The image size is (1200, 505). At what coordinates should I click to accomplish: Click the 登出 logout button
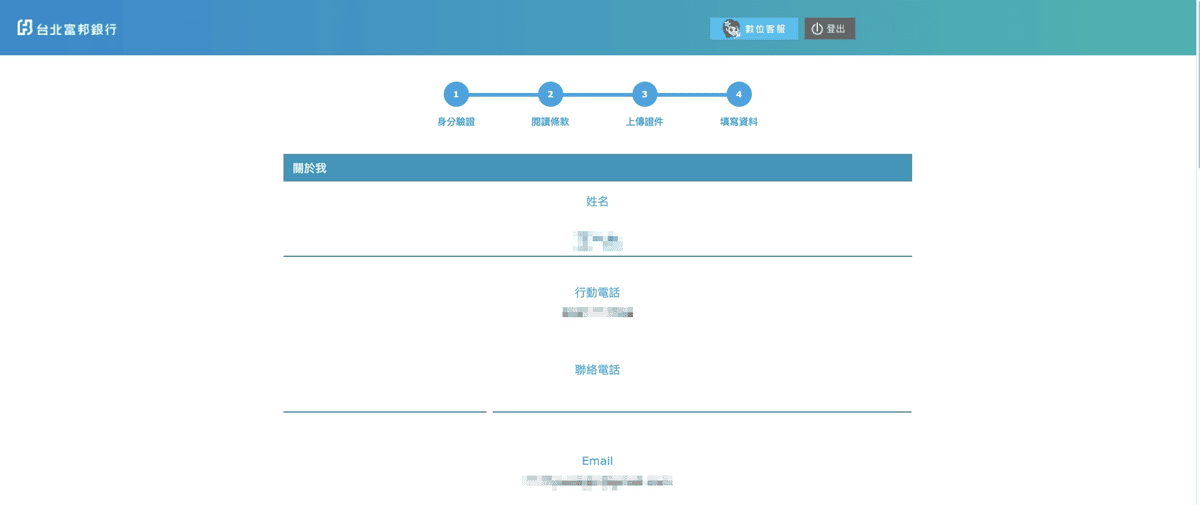pos(830,29)
